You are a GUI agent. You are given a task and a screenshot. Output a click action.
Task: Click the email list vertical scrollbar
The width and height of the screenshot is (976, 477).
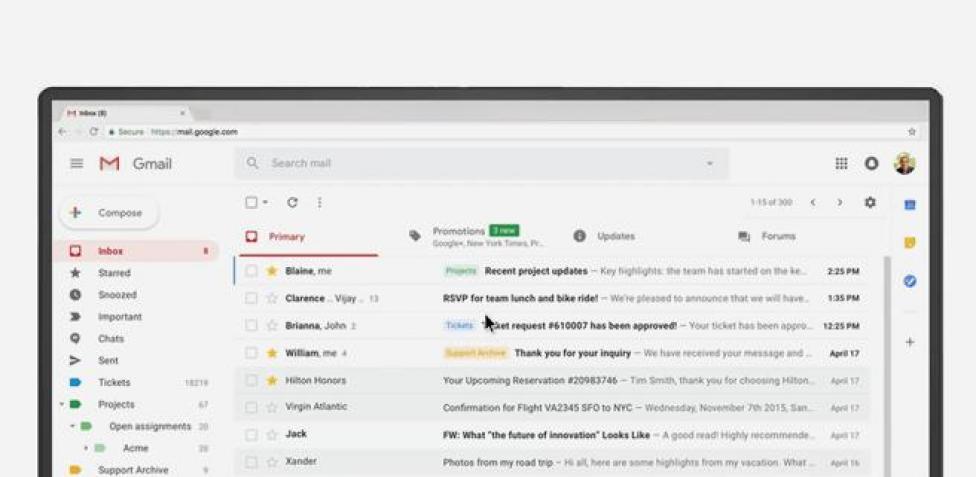[888, 366]
